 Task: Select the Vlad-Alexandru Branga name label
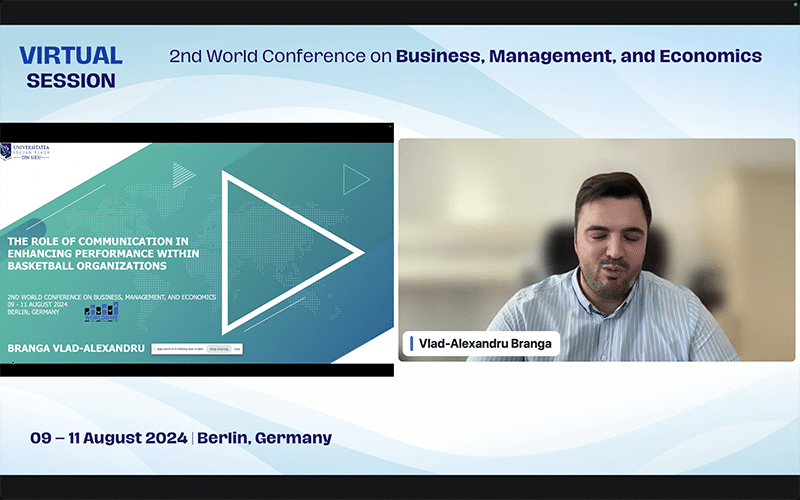485,343
